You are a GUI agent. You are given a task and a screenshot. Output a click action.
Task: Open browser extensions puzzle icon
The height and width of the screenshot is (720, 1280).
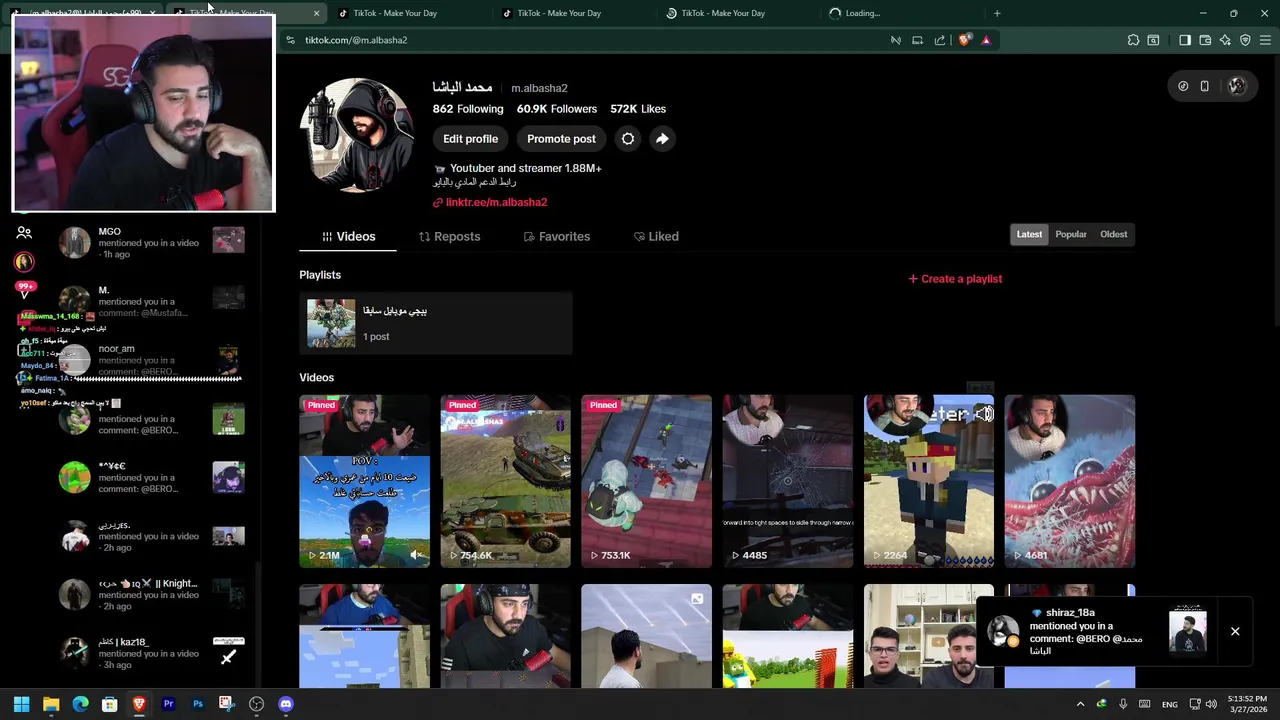[1133, 40]
